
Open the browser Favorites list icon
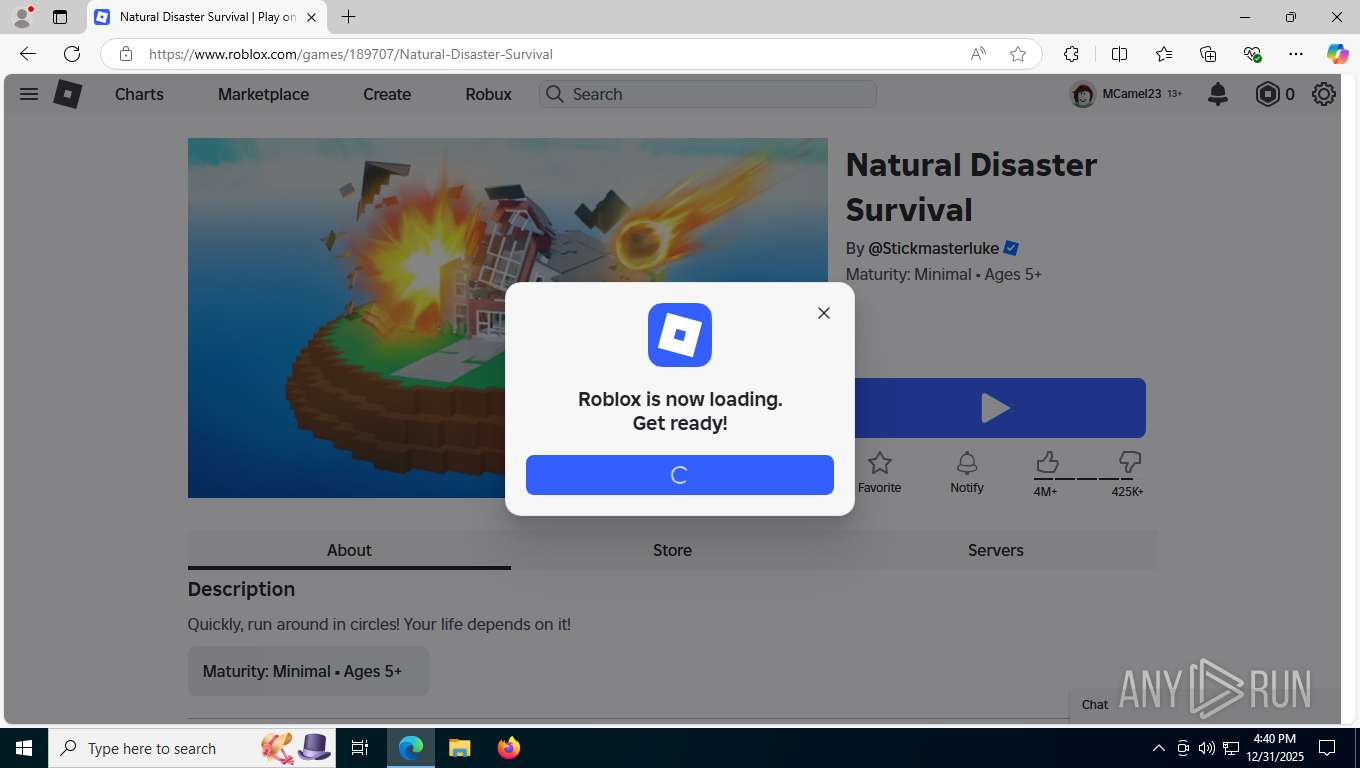(x=1164, y=54)
